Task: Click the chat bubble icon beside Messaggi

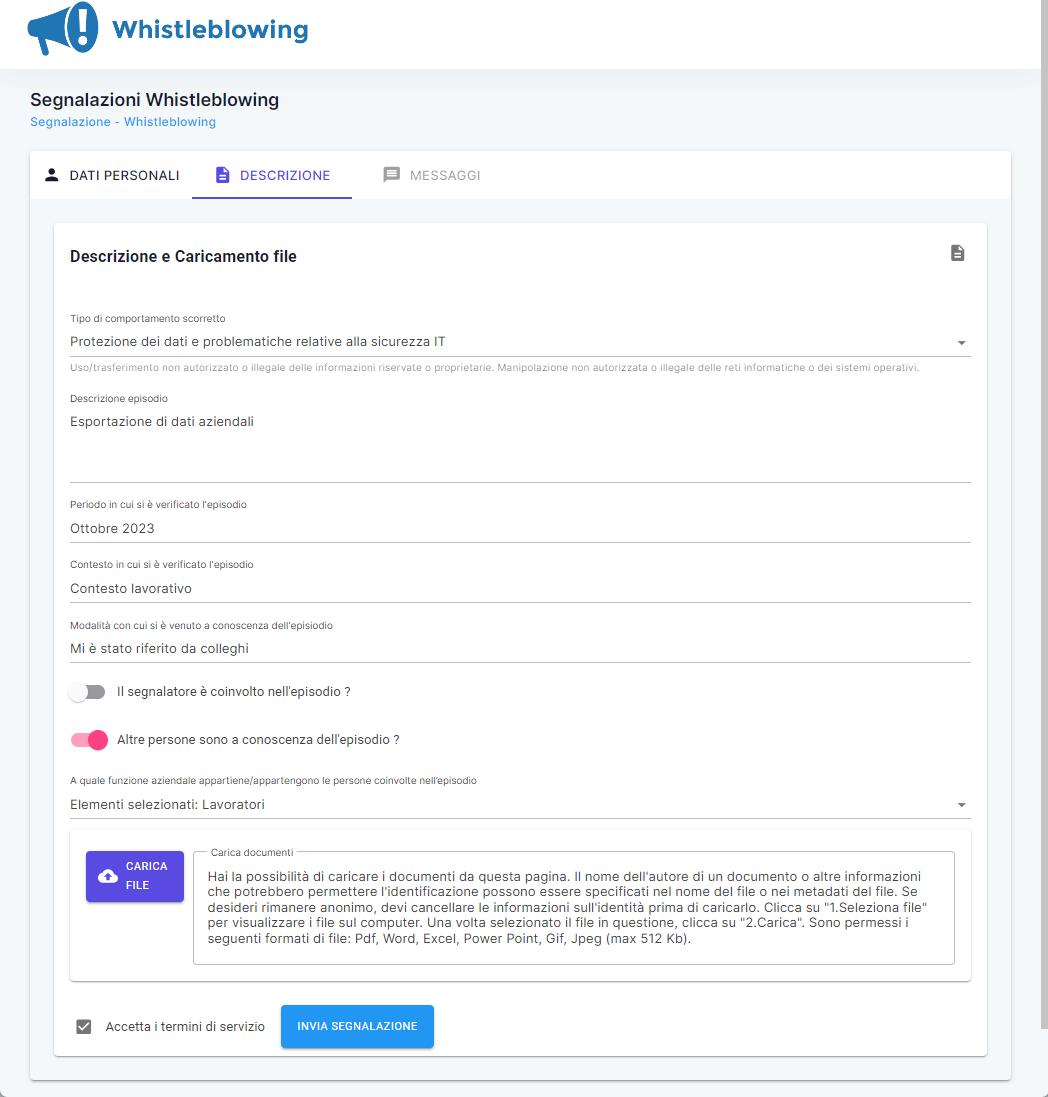Action: (392, 175)
